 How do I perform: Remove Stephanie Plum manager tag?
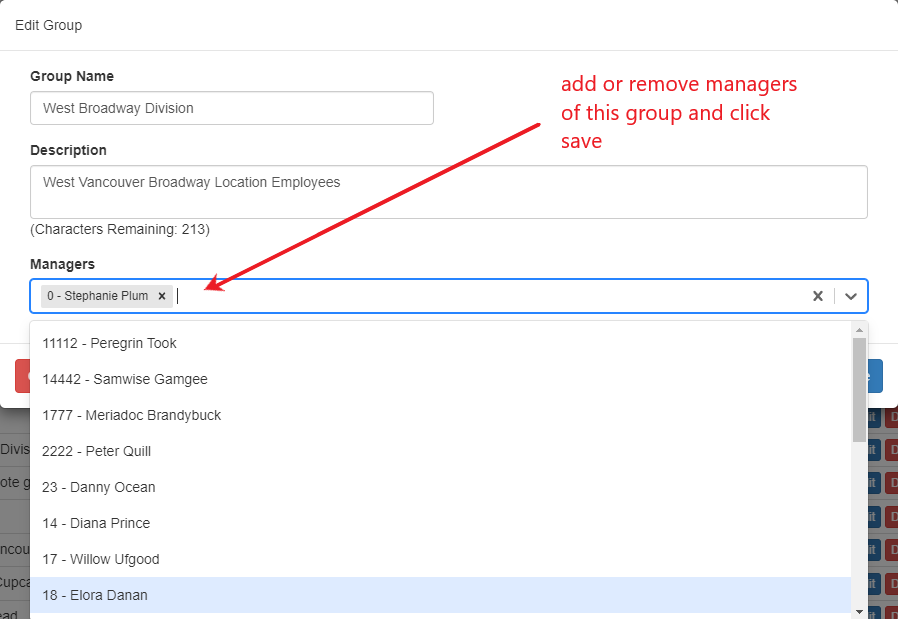161,296
